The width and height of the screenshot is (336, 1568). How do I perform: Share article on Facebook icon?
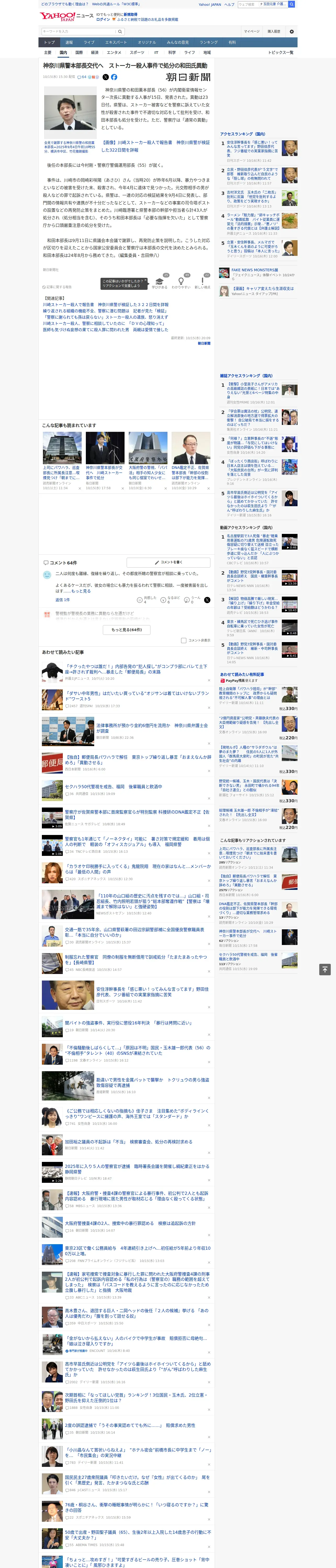tap(114, 77)
